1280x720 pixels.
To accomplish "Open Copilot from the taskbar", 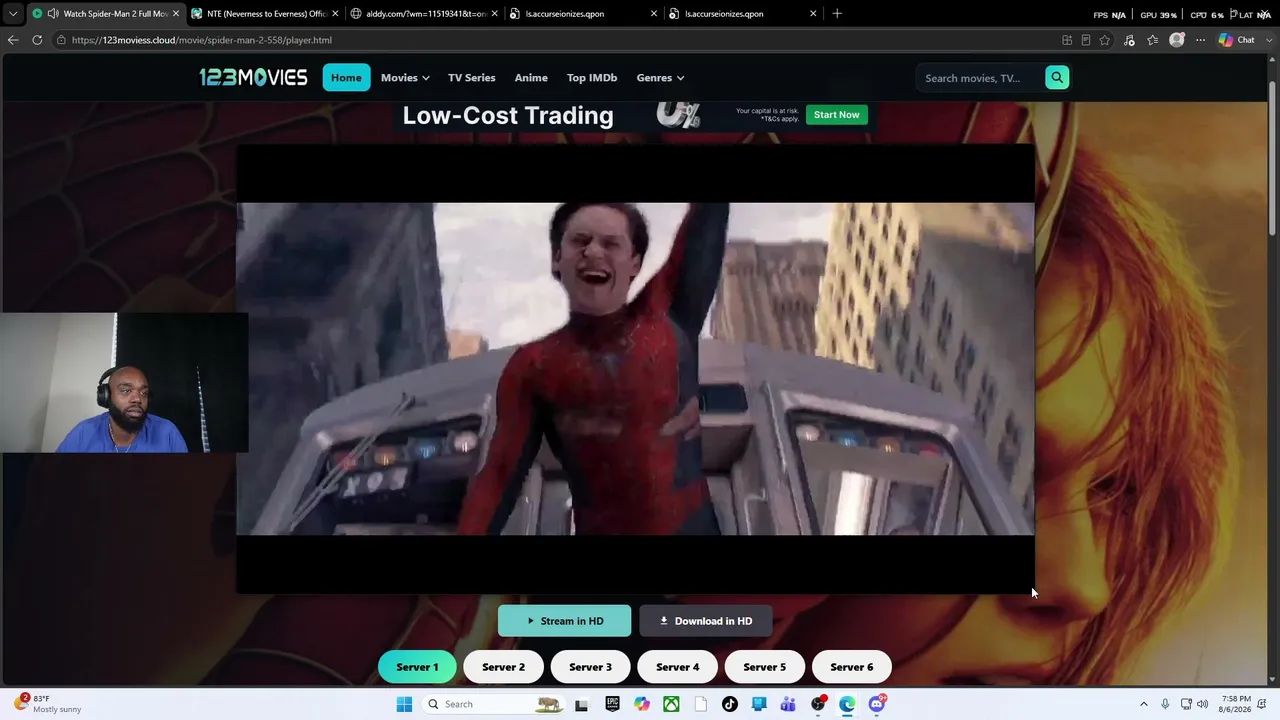I will click(642, 704).
